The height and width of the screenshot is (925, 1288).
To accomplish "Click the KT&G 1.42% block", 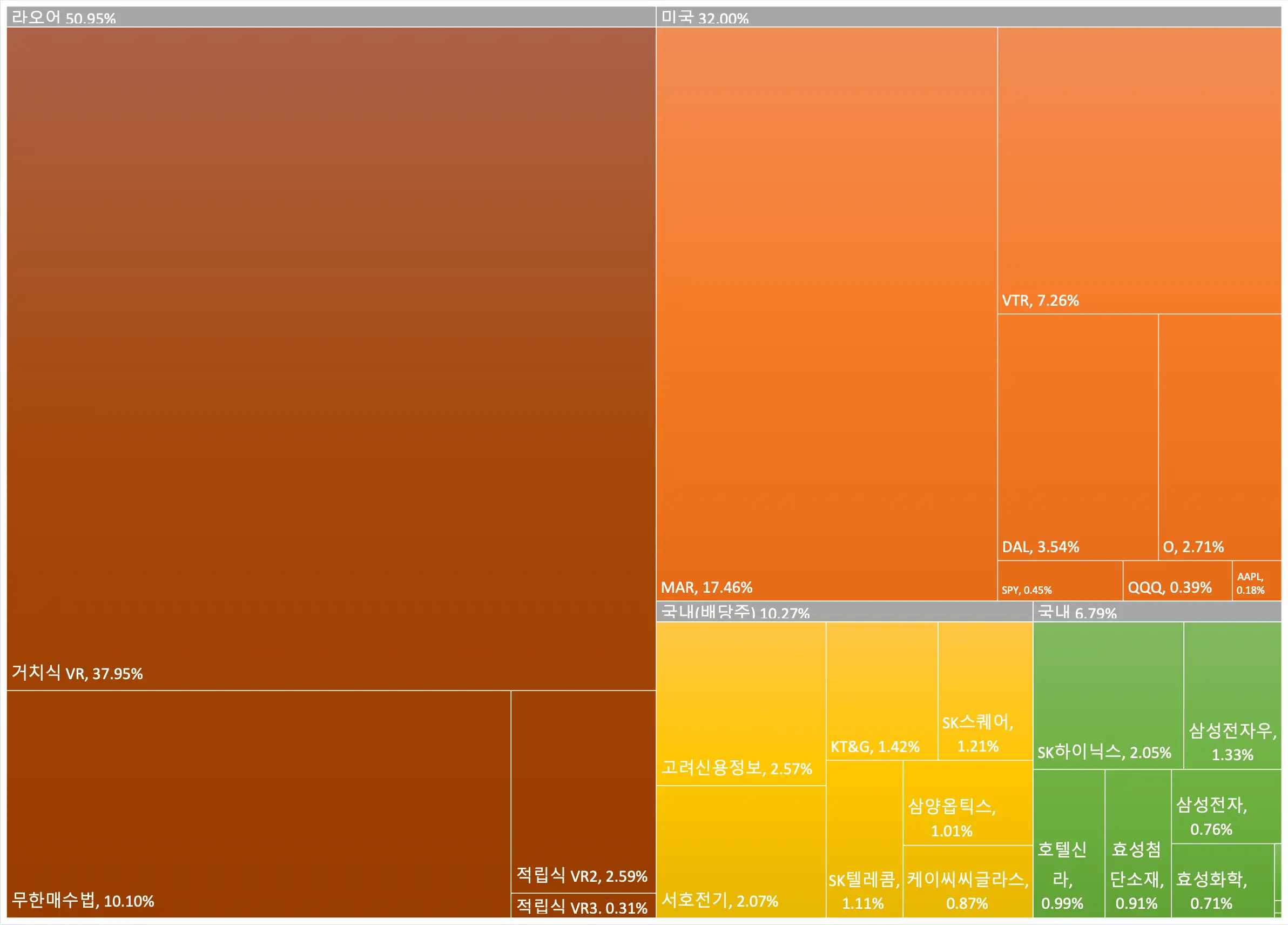I will click(x=882, y=691).
